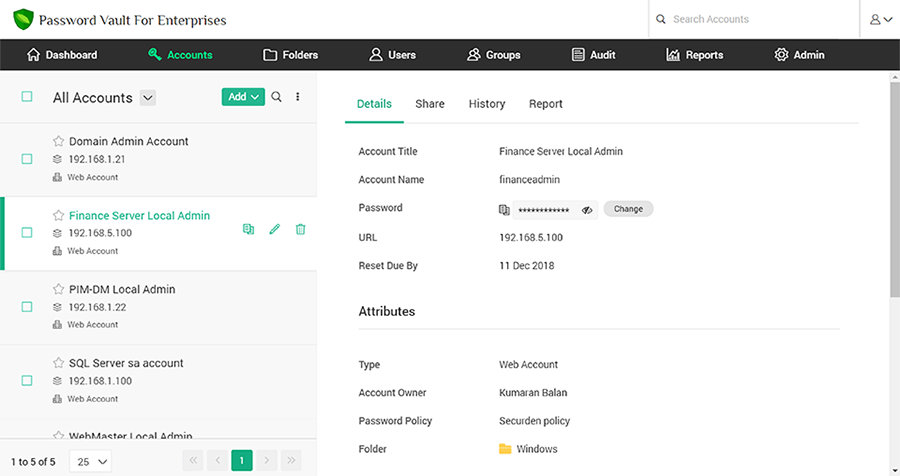Expand the All Accounts view dropdown
Screen dimensions: 900x476
coord(148,98)
